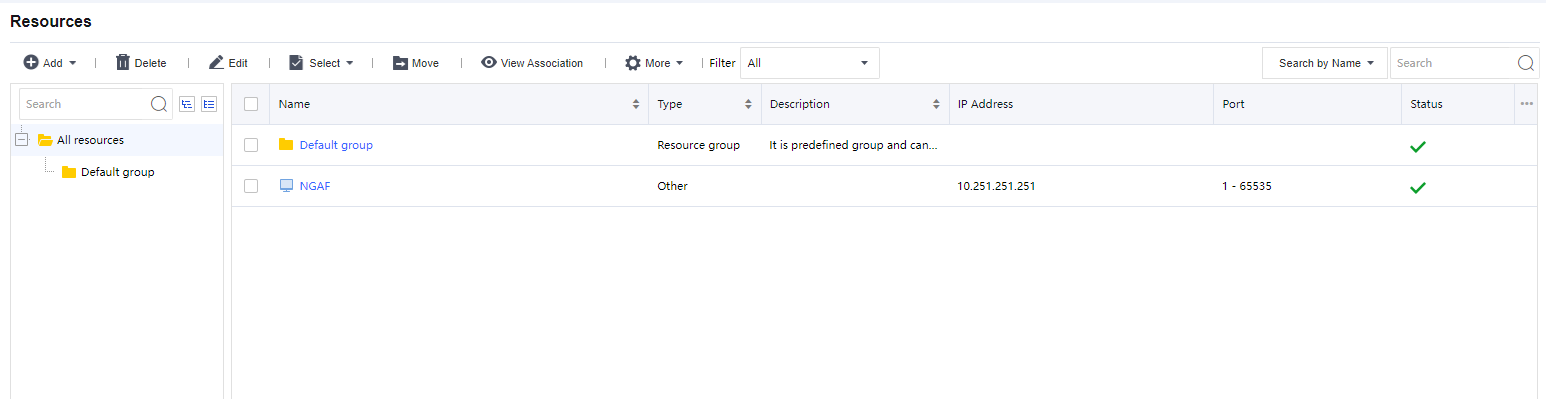Open the More gear menu

pos(654,63)
